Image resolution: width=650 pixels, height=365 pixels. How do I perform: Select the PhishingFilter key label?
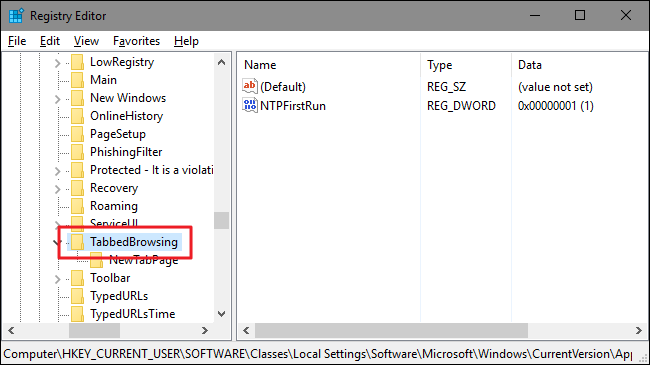click(126, 152)
